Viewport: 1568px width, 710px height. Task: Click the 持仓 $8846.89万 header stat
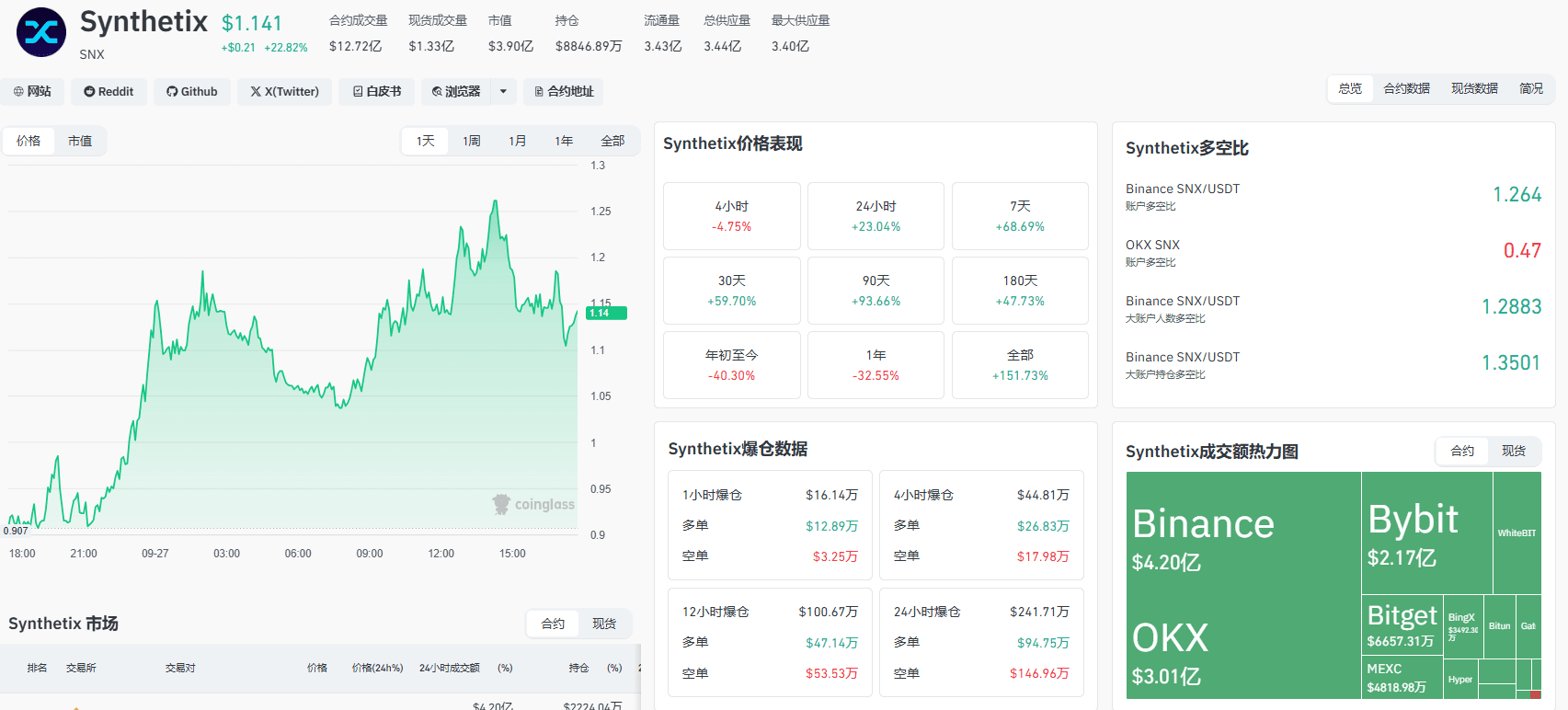click(589, 33)
